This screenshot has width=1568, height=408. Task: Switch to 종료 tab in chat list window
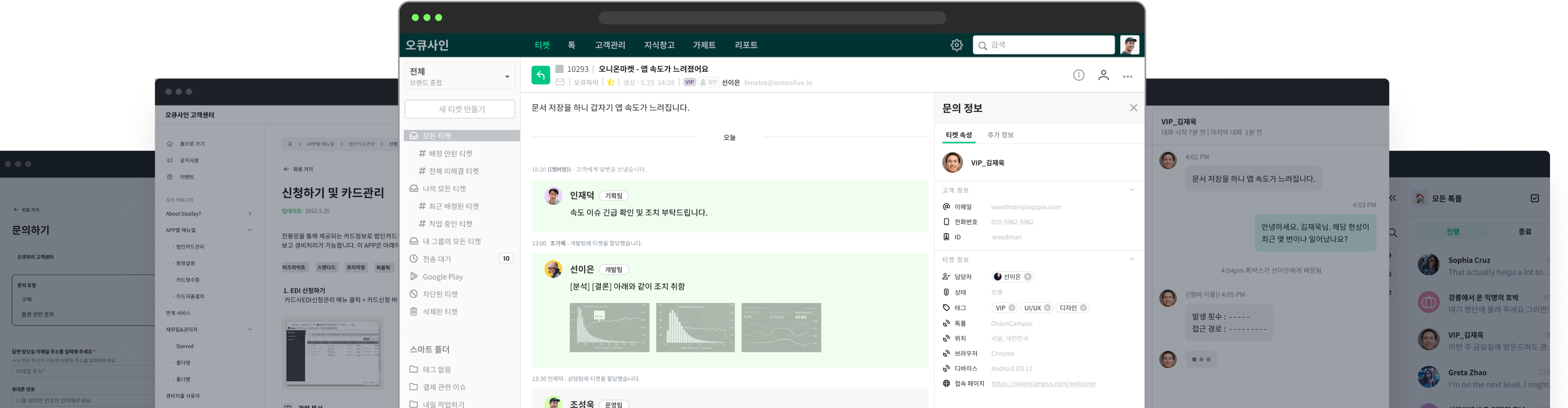click(x=1524, y=232)
